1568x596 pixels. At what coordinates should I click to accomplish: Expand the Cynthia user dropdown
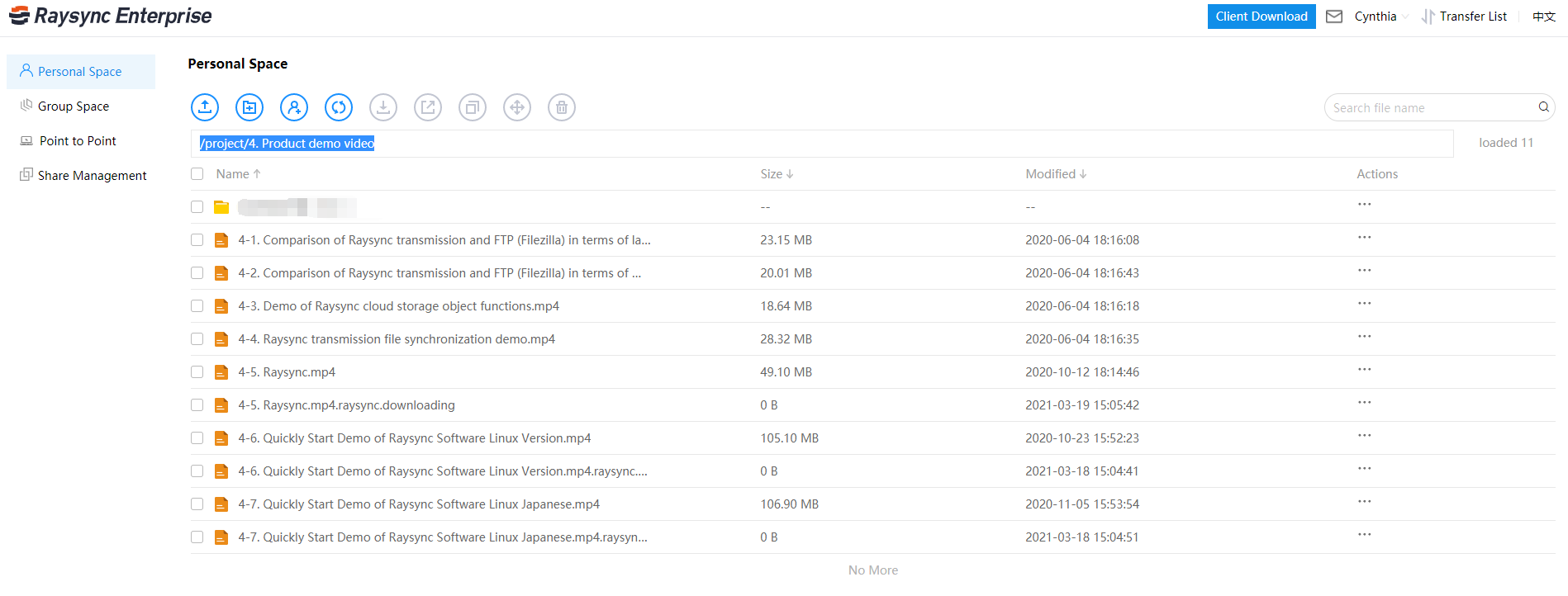pos(1381,17)
